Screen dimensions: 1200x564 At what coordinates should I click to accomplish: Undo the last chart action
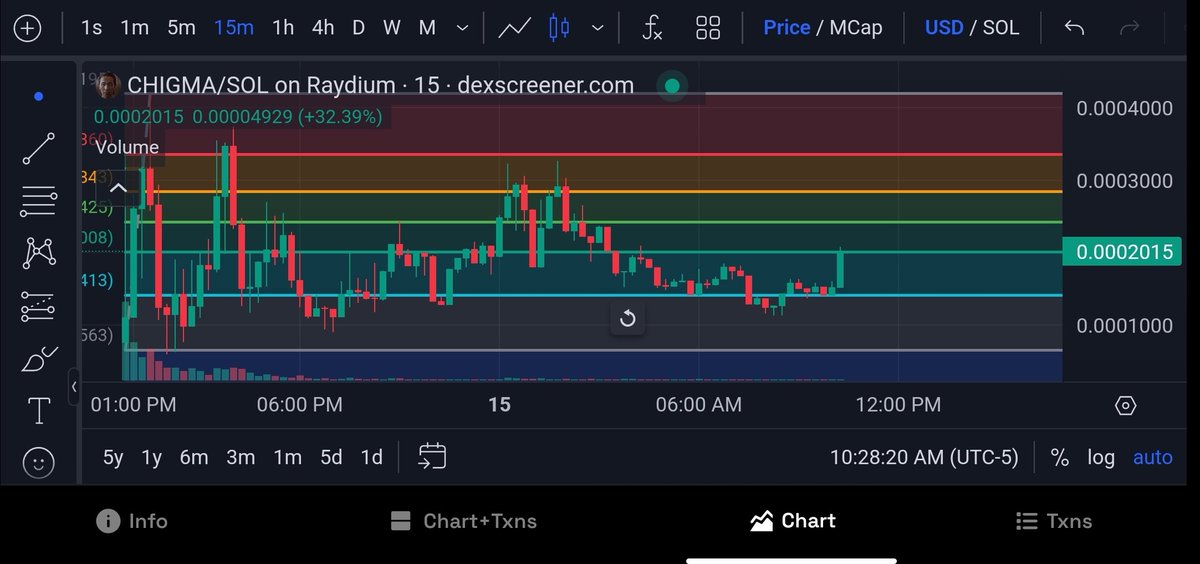click(x=1074, y=28)
